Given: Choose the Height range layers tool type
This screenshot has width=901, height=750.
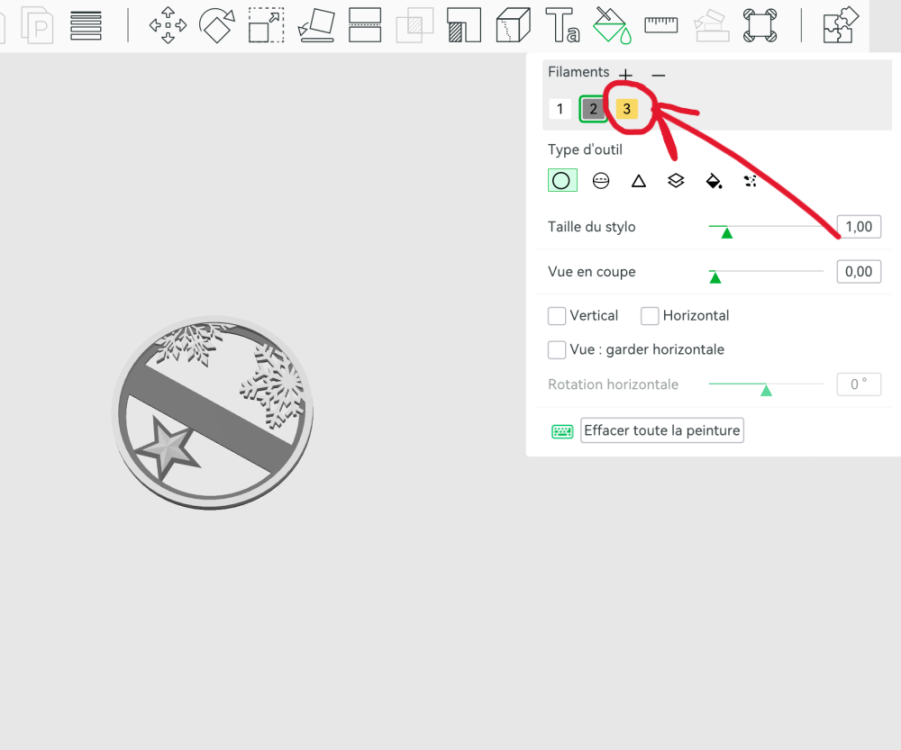Looking at the screenshot, I should (676, 181).
